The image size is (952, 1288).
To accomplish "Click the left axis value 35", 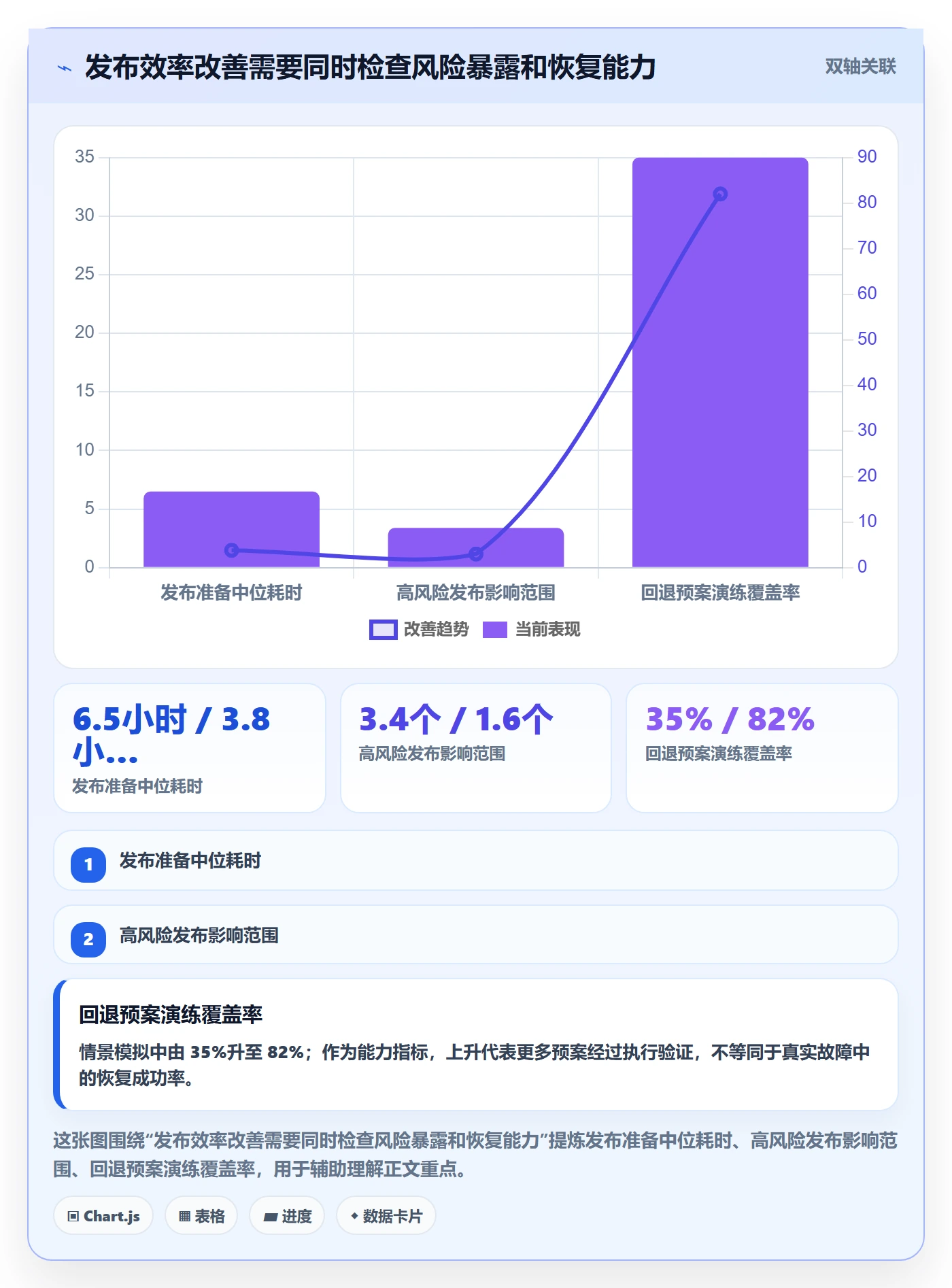I will pos(84,156).
